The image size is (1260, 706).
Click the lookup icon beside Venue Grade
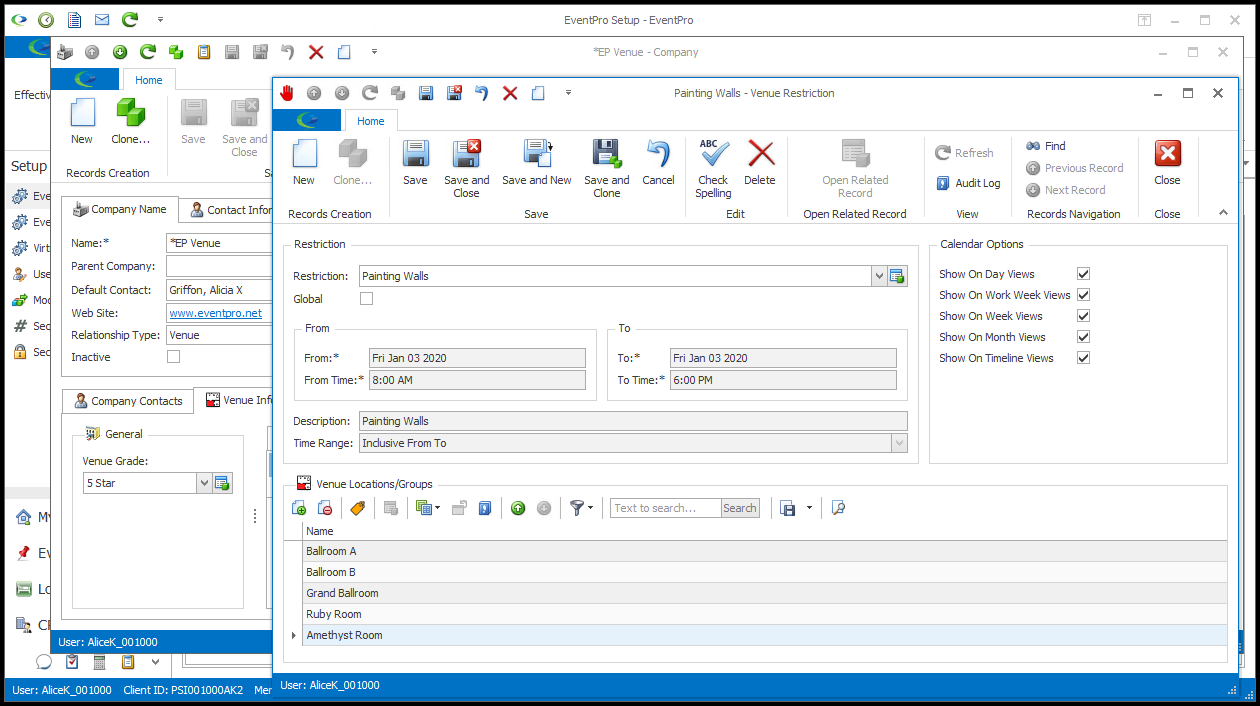tap(222, 483)
